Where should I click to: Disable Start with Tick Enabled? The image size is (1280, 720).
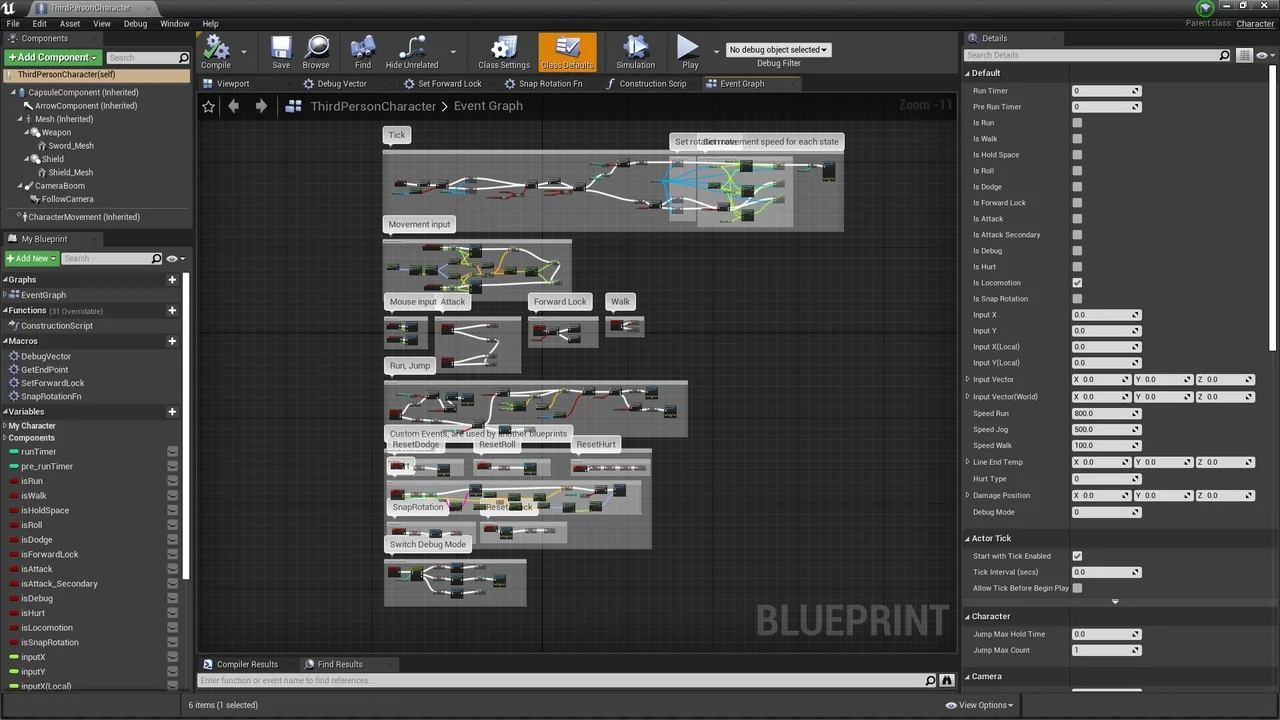1077,556
